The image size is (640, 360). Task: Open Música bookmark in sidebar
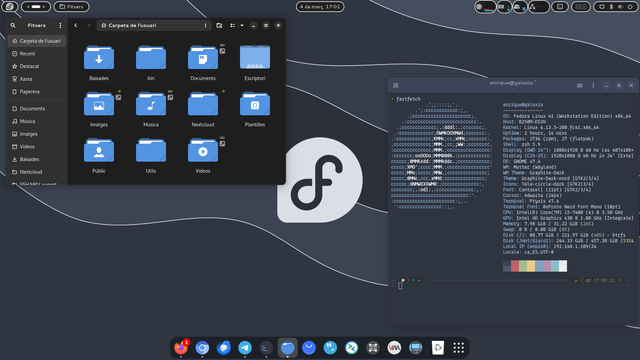click(37, 121)
